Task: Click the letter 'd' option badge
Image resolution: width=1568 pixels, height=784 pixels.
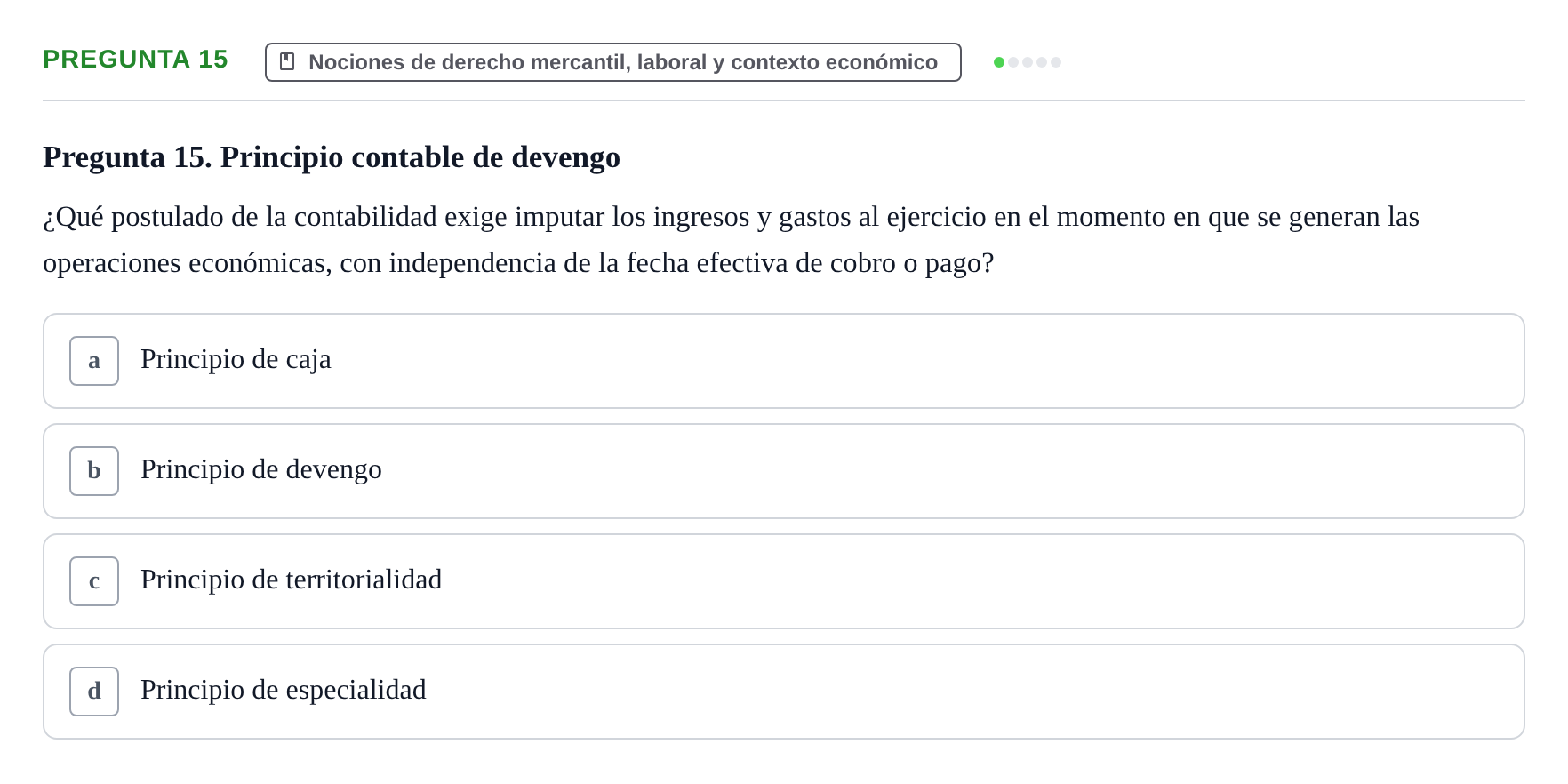Action: point(94,692)
